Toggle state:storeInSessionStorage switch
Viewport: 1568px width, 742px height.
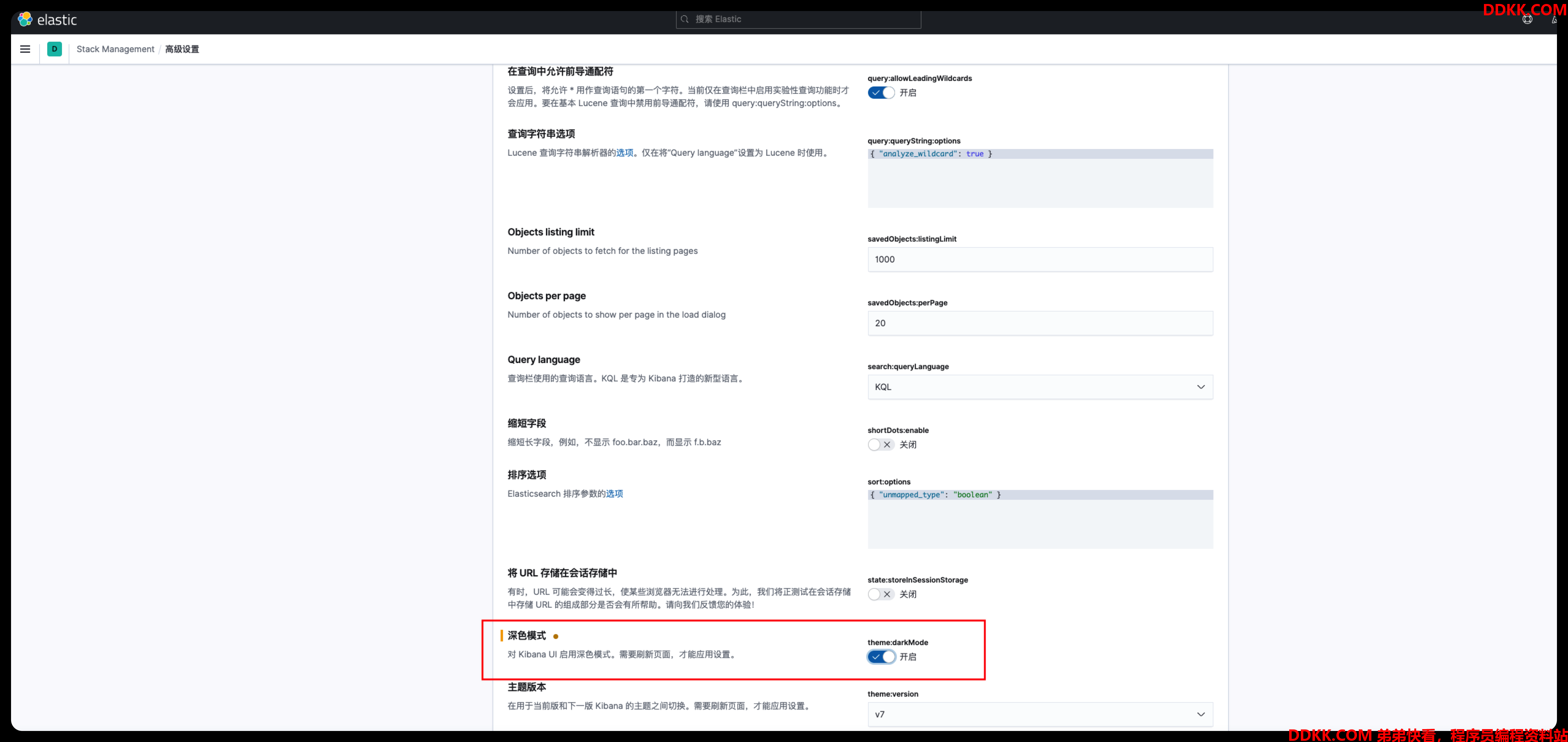point(881,594)
